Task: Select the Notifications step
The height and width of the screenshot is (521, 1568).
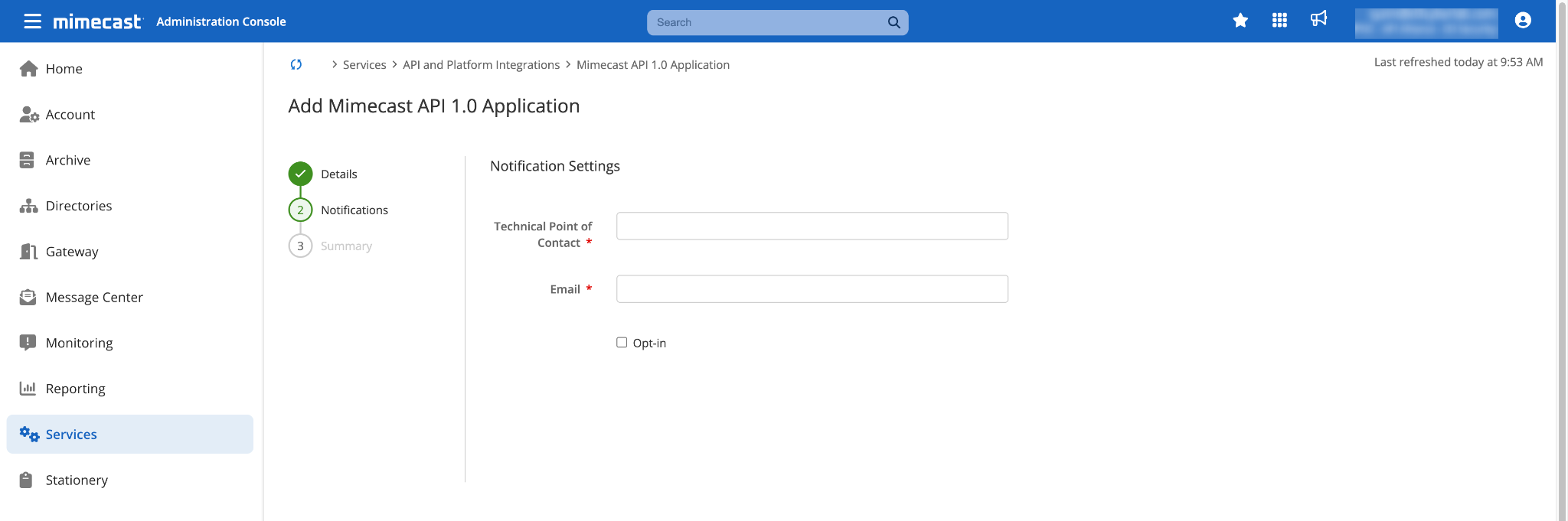Action: [x=354, y=210]
